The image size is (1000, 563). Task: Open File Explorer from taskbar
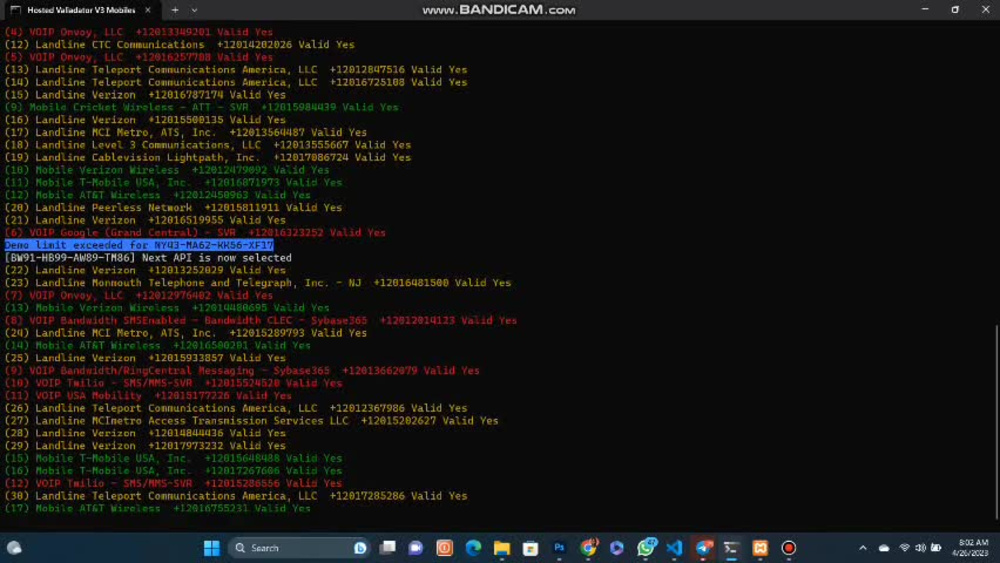tap(502, 548)
